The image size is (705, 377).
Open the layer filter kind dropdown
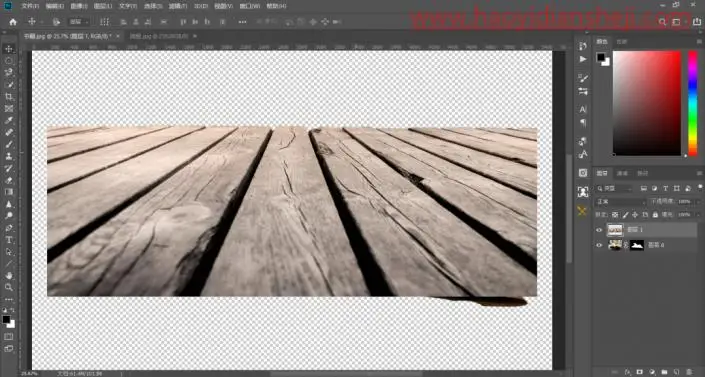pyautogui.click(x=613, y=188)
